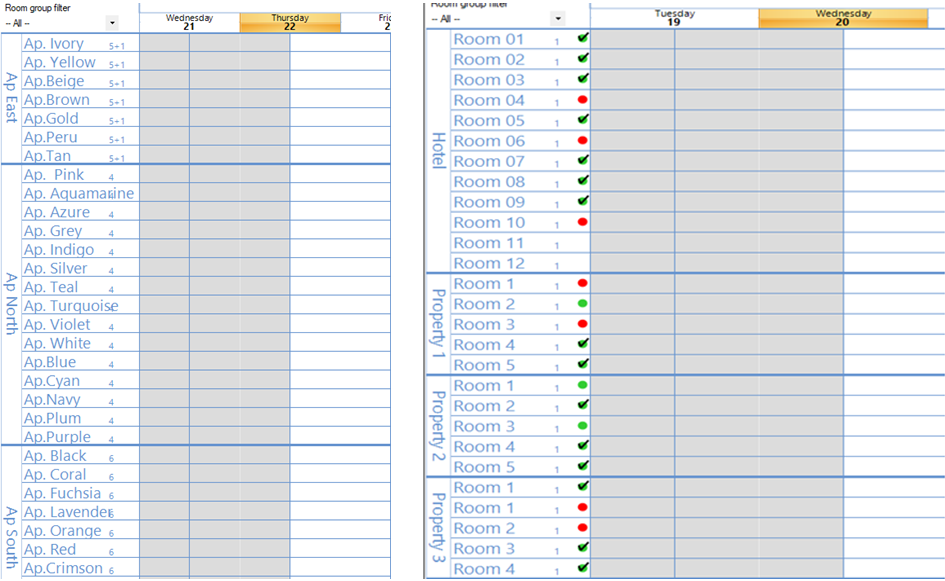This screenshot has height=581, width=945.
Task: Open Room group filter dropdown in the hotel schedule
Action: click(x=558, y=19)
